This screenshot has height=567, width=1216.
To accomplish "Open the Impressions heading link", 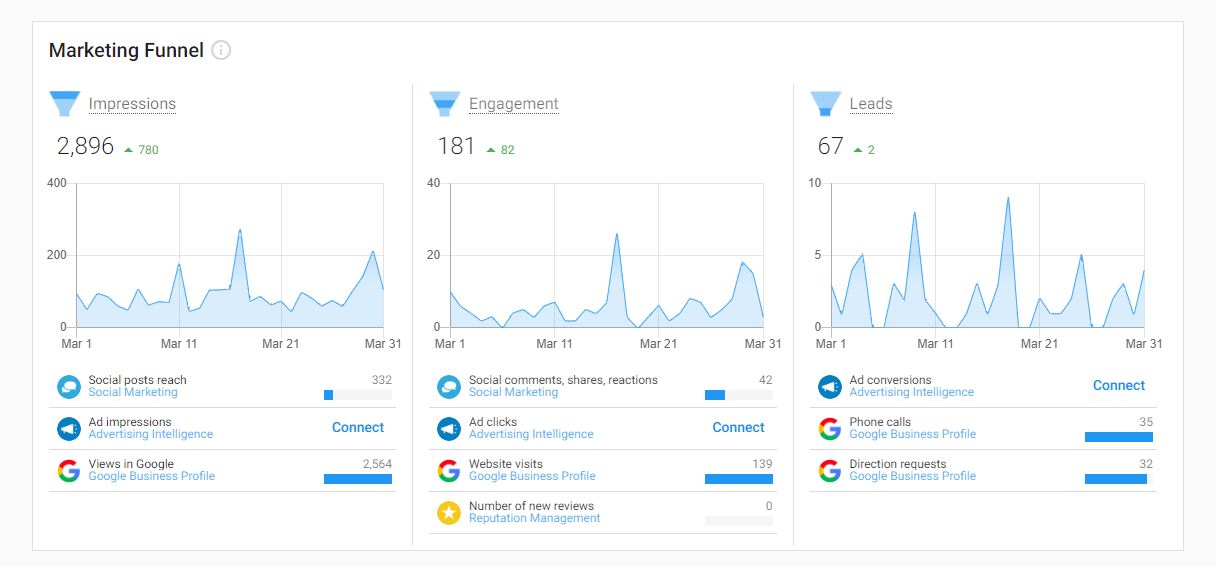I will (x=132, y=104).
